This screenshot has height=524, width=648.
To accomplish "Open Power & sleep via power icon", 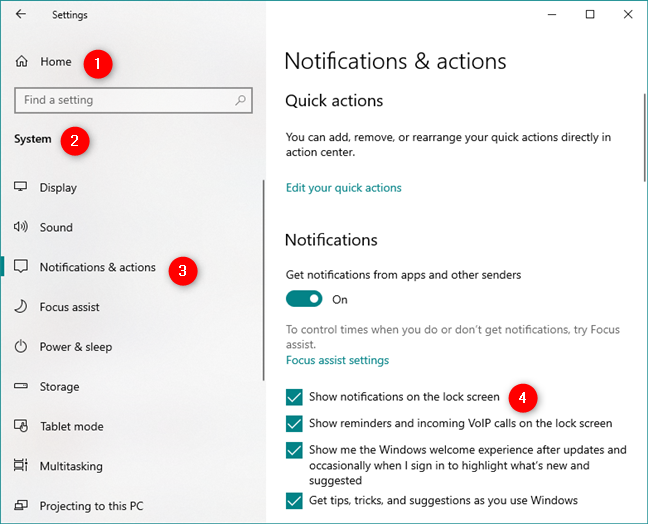I will pyautogui.click(x=21, y=347).
